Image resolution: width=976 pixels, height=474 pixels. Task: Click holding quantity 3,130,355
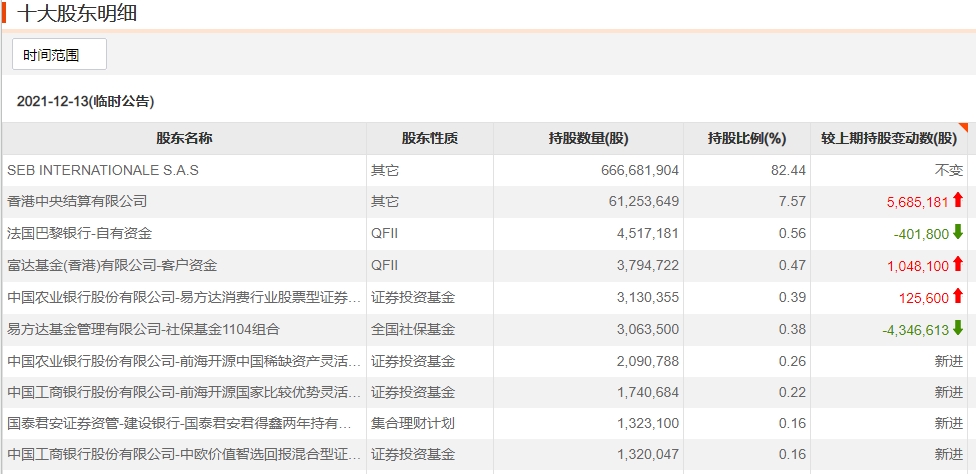click(647, 298)
